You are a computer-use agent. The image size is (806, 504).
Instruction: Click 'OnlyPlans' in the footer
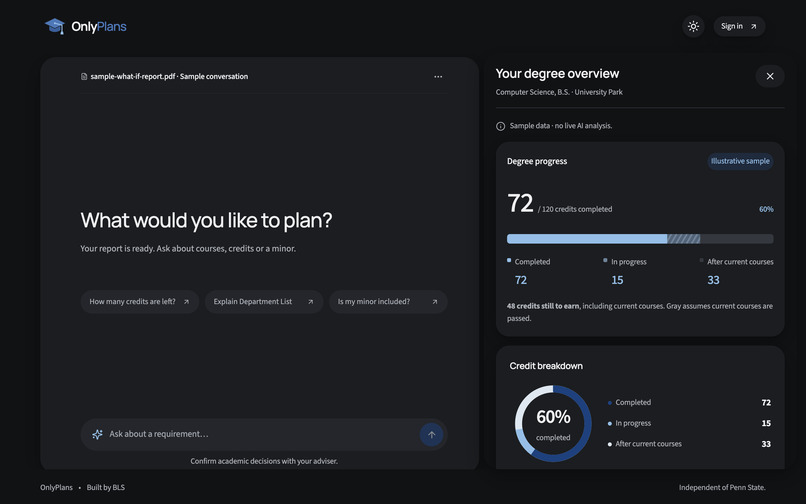56,488
